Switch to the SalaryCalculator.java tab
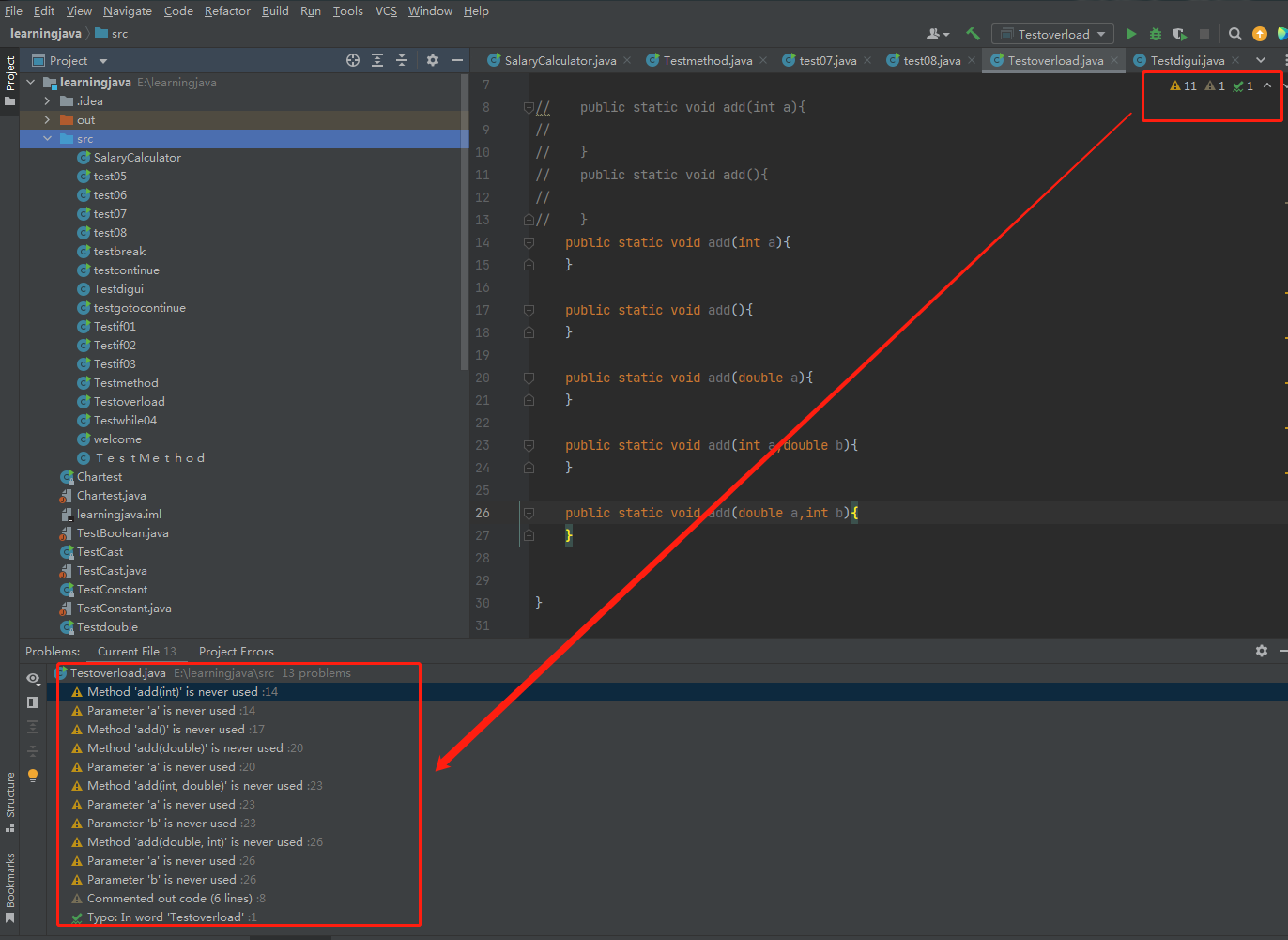1288x940 pixels. click(560, 60)
